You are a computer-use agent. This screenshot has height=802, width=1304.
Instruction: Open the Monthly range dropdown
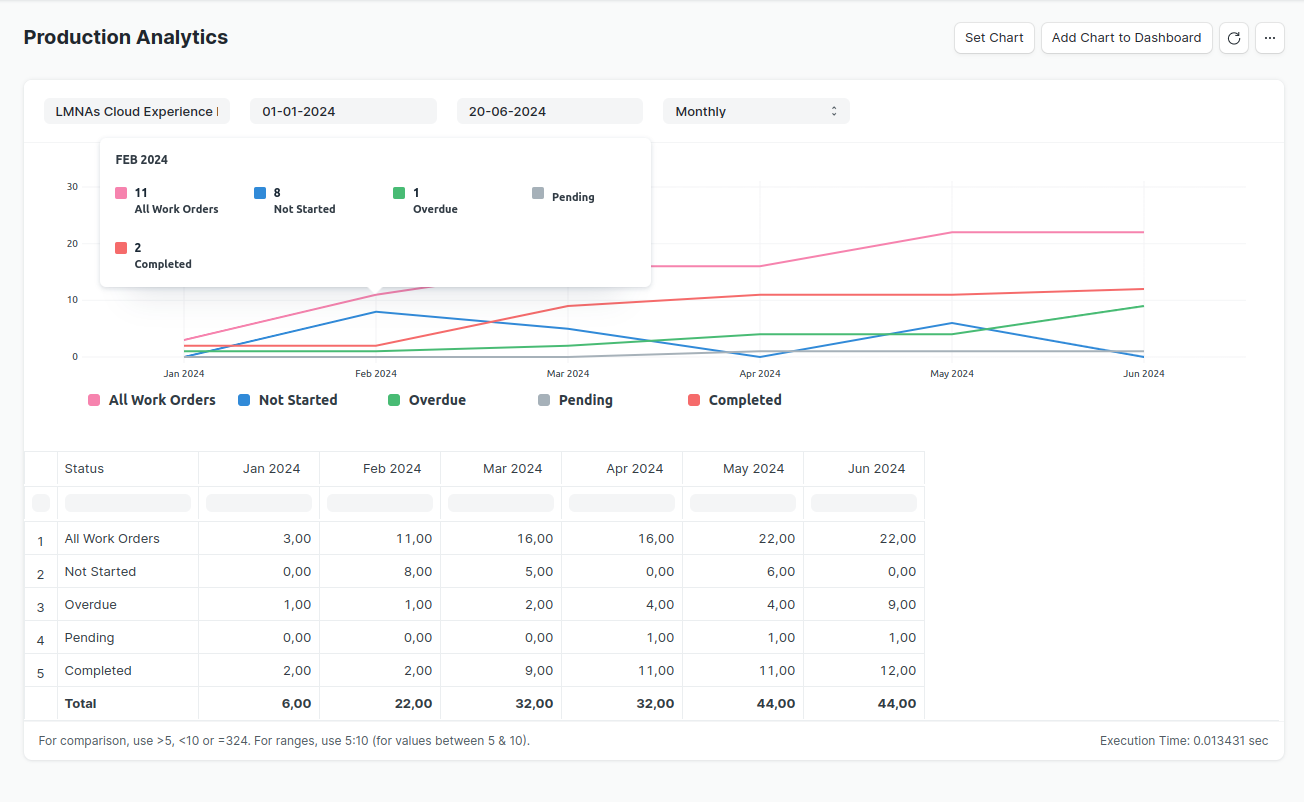point(756,111)
